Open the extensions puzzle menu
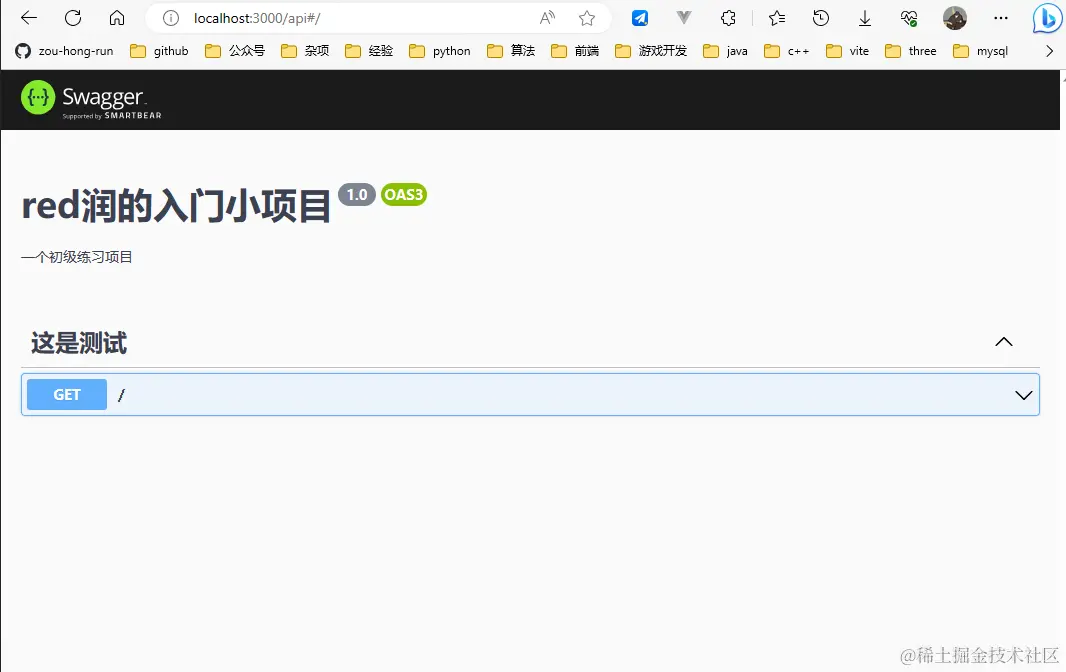1066x672 pixels. click(728, 18)
